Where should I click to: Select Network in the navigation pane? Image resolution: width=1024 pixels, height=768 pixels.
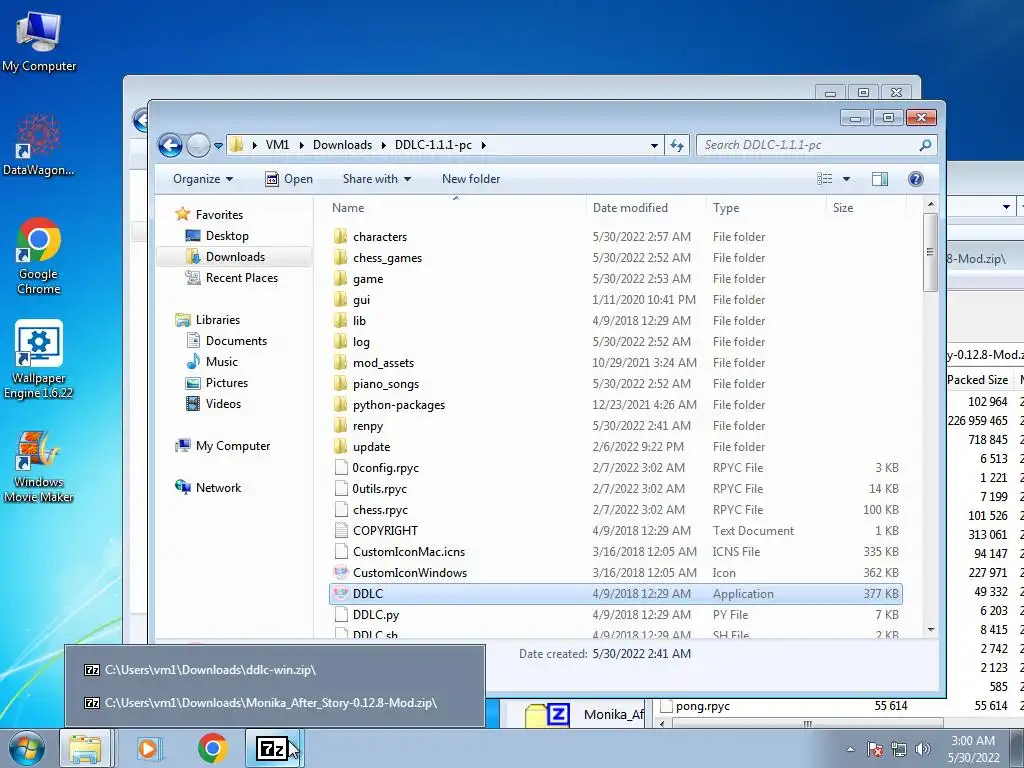218,488
